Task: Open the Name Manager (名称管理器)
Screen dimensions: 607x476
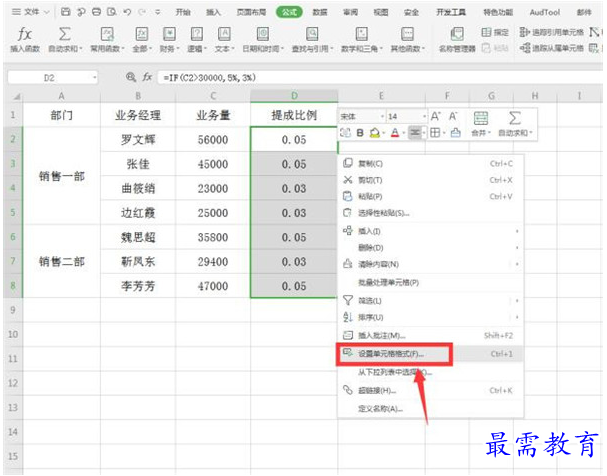Action: click(457, 39)
